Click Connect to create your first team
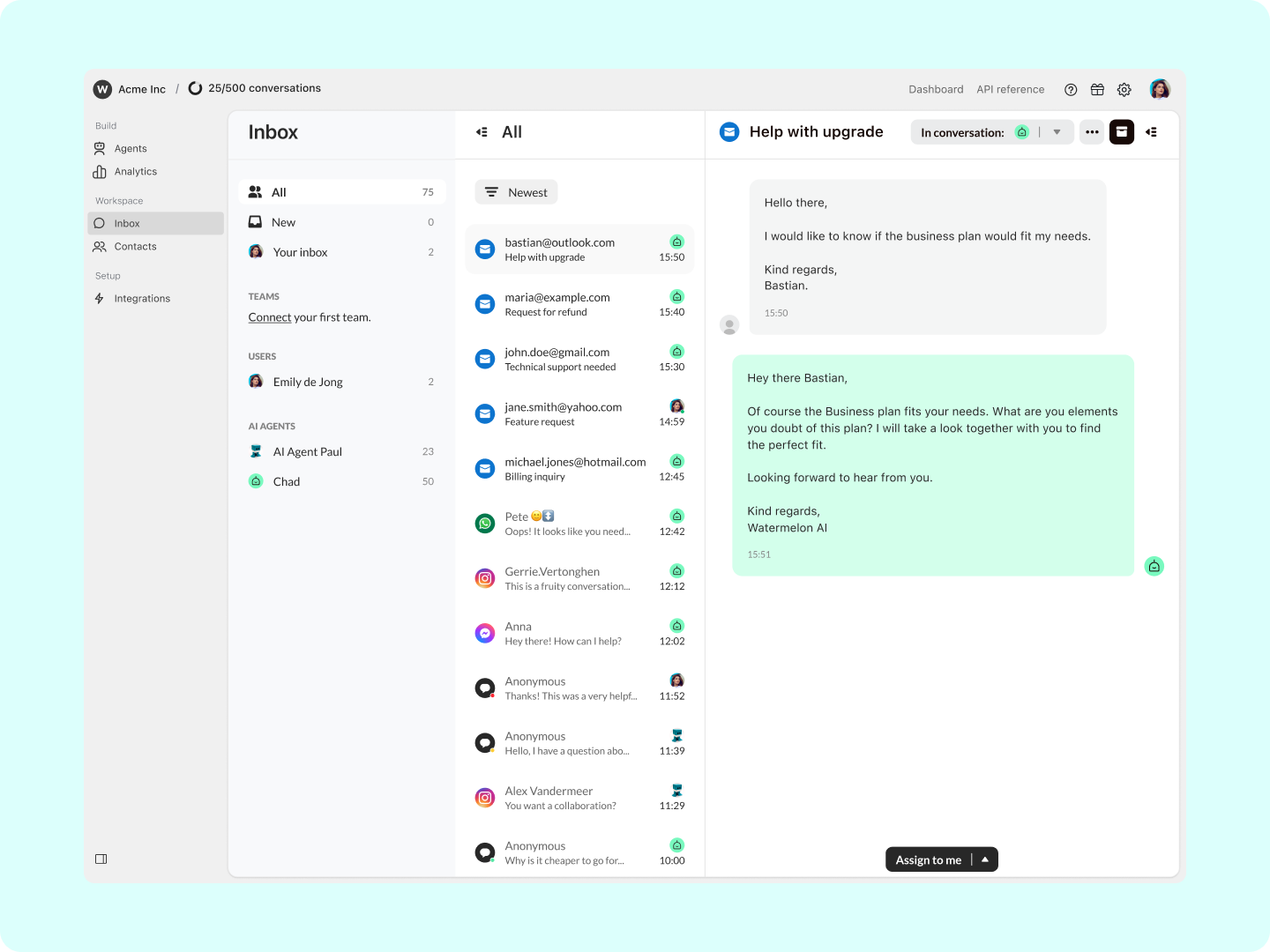This screenshot has width=1270, height=952. [269, 316]
